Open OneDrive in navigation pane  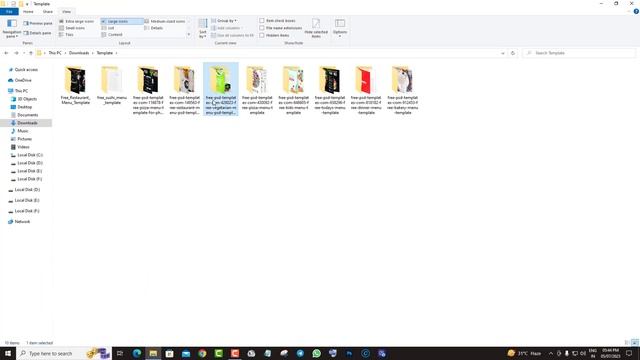[22, 80]
